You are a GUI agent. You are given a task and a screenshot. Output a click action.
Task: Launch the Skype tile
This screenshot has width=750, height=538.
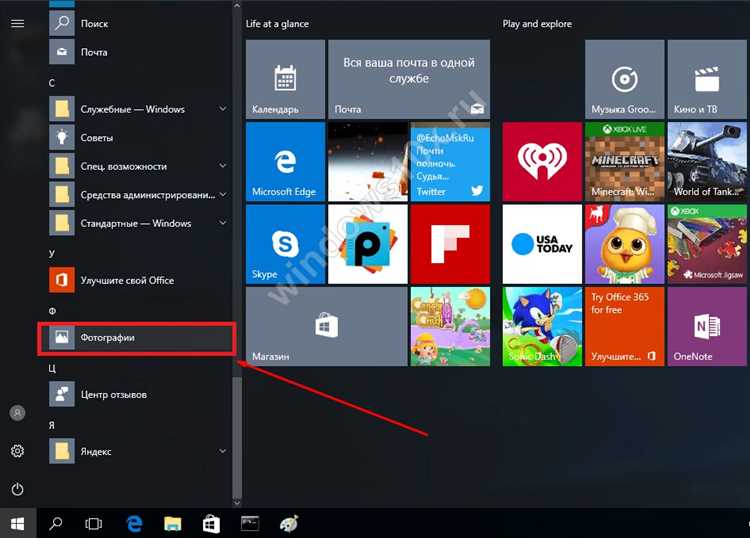click(286, 244)
